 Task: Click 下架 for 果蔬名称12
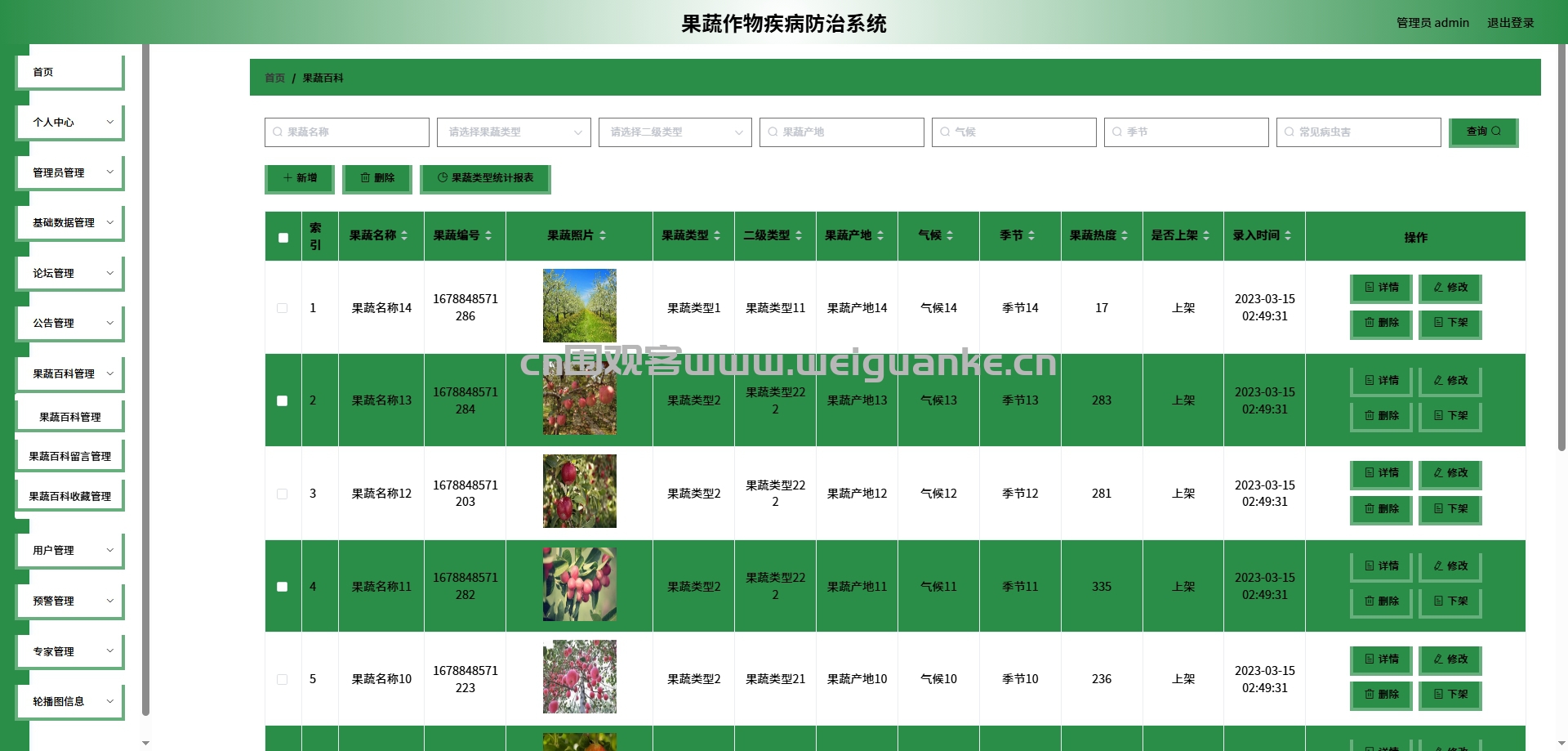(x=1450, y=509)
